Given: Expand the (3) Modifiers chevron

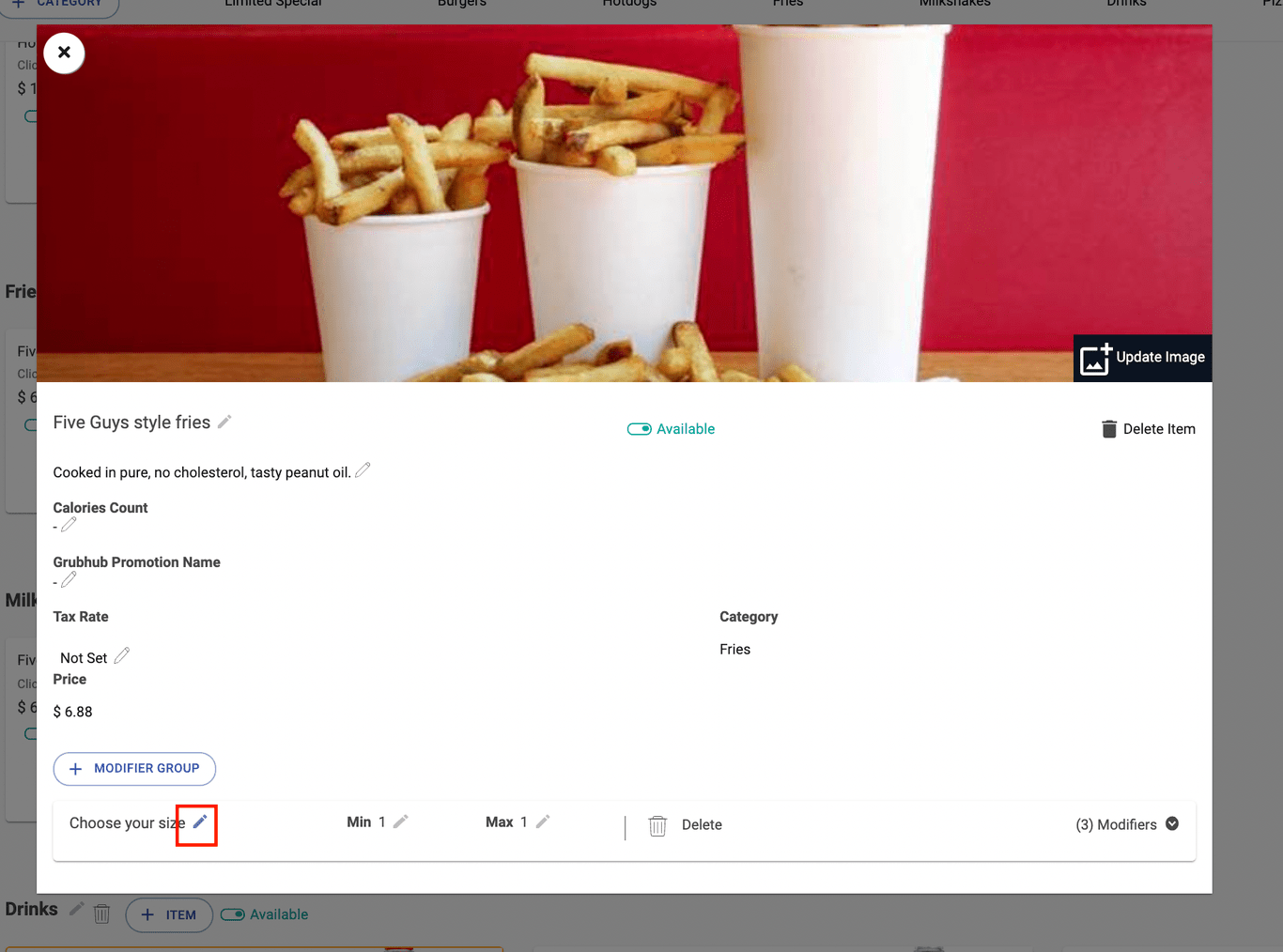Looking at the screenshot, I should [x=1172, y=823].
